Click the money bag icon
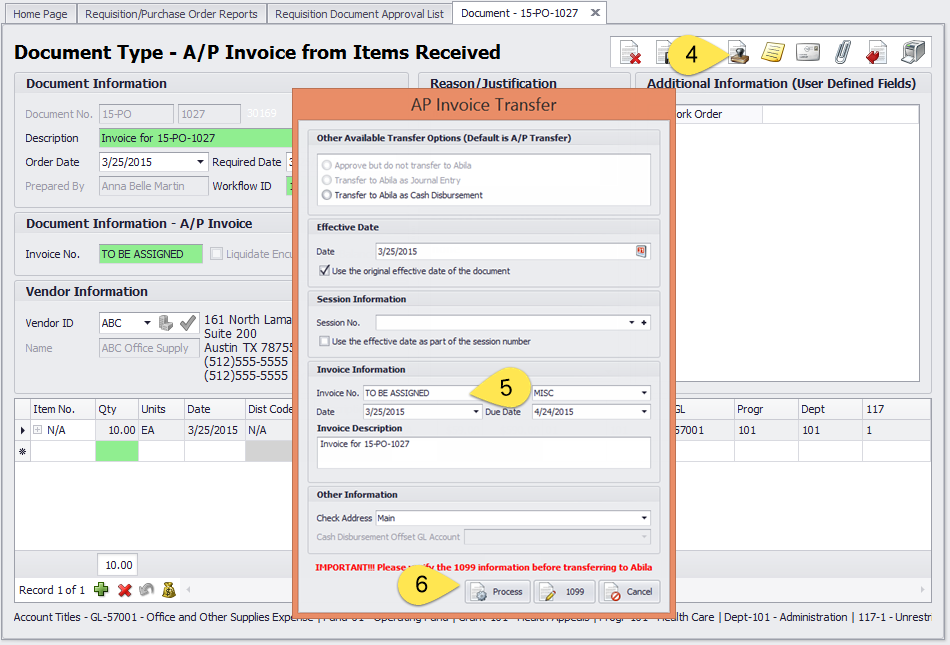Screen dimensions: 950x645 [x=169, y=590]
